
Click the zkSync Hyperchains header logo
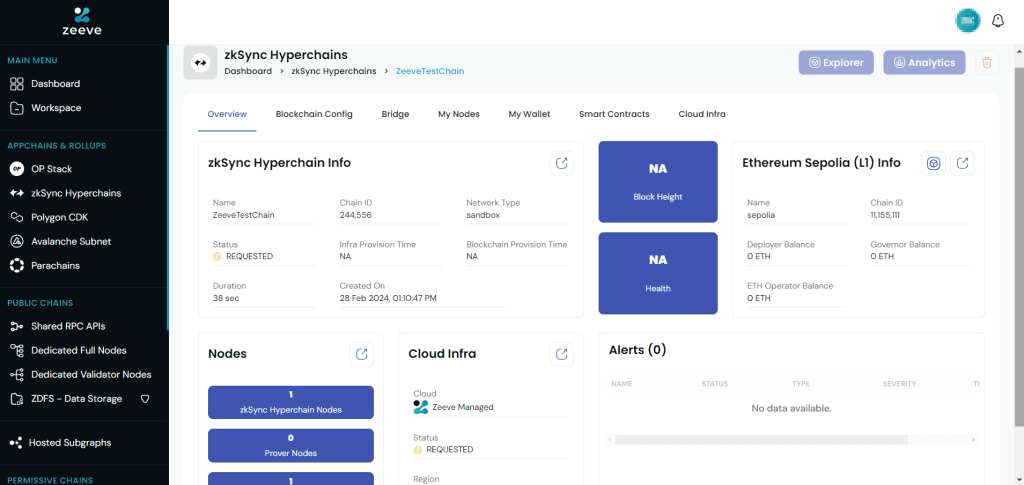200,63
